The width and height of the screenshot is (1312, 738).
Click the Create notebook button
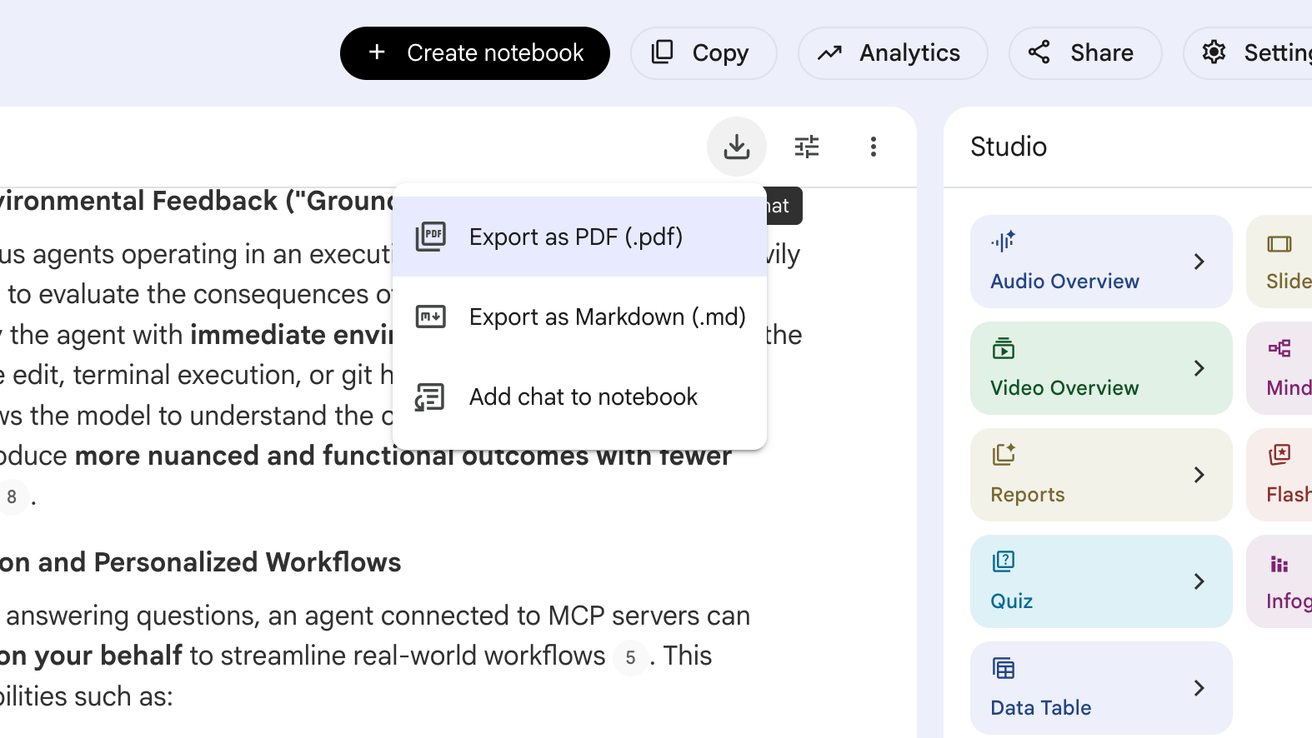pos(475,53)
